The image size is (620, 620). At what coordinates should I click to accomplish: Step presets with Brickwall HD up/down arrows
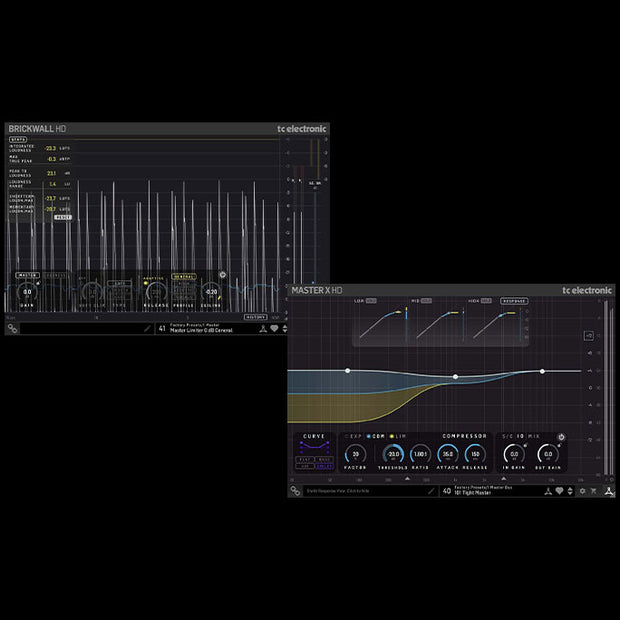[285, 329]
